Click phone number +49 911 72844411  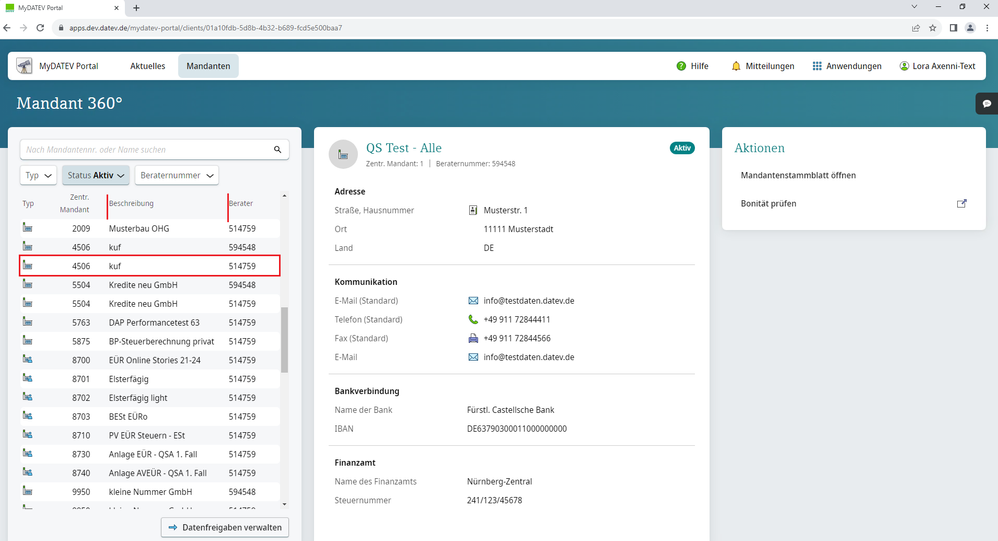[517, 320]
